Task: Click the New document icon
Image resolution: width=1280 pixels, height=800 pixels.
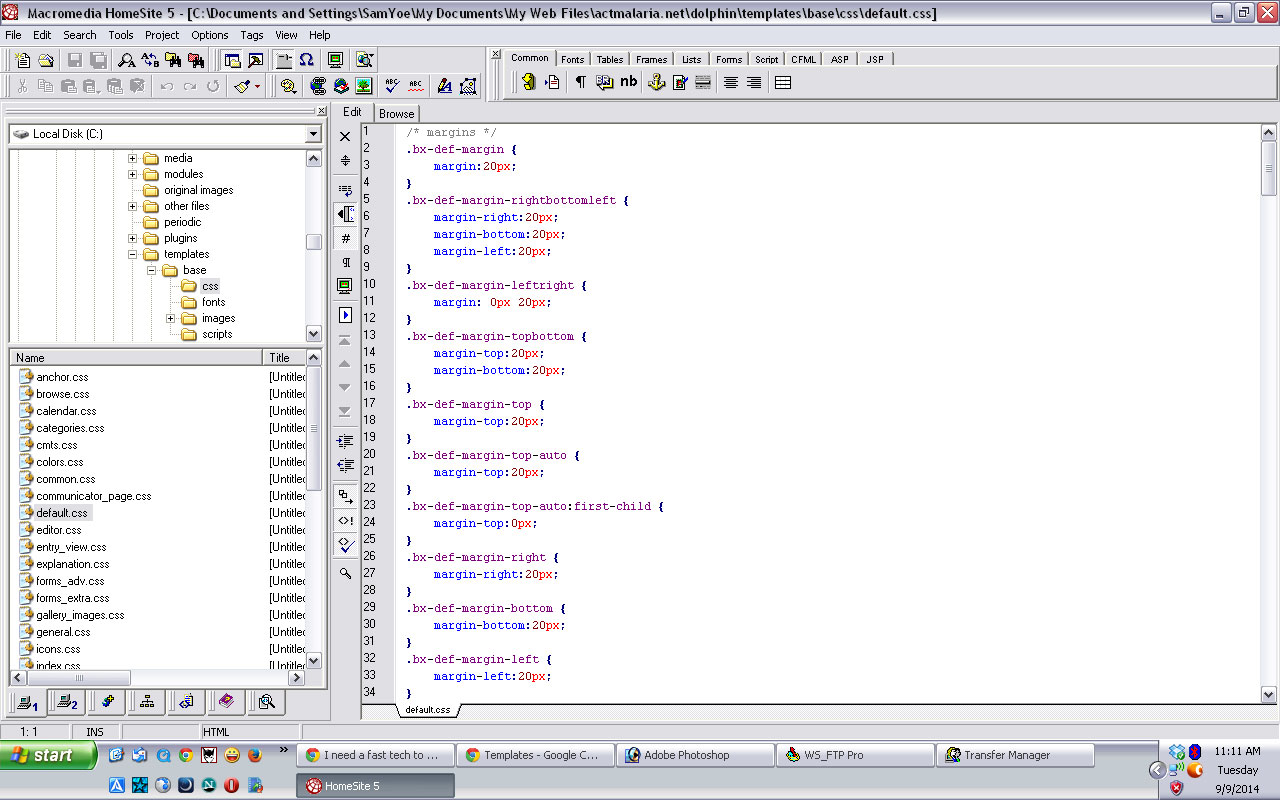Action: (21, 60)
